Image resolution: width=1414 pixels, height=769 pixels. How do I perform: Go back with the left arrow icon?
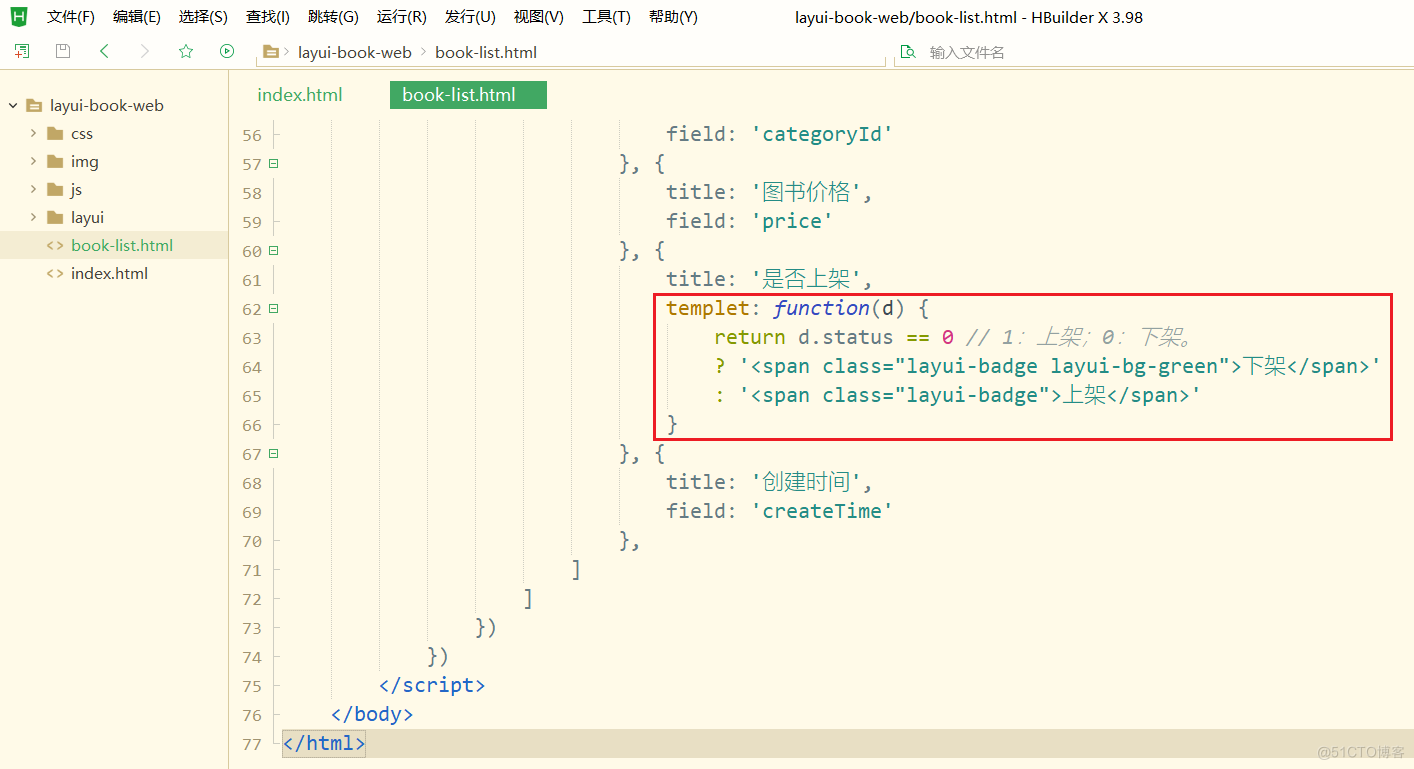104,51
